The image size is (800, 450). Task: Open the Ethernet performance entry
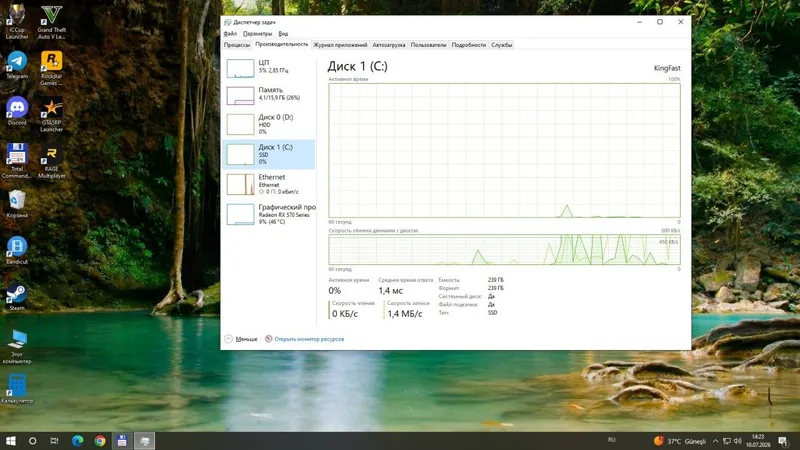point(269,184)
